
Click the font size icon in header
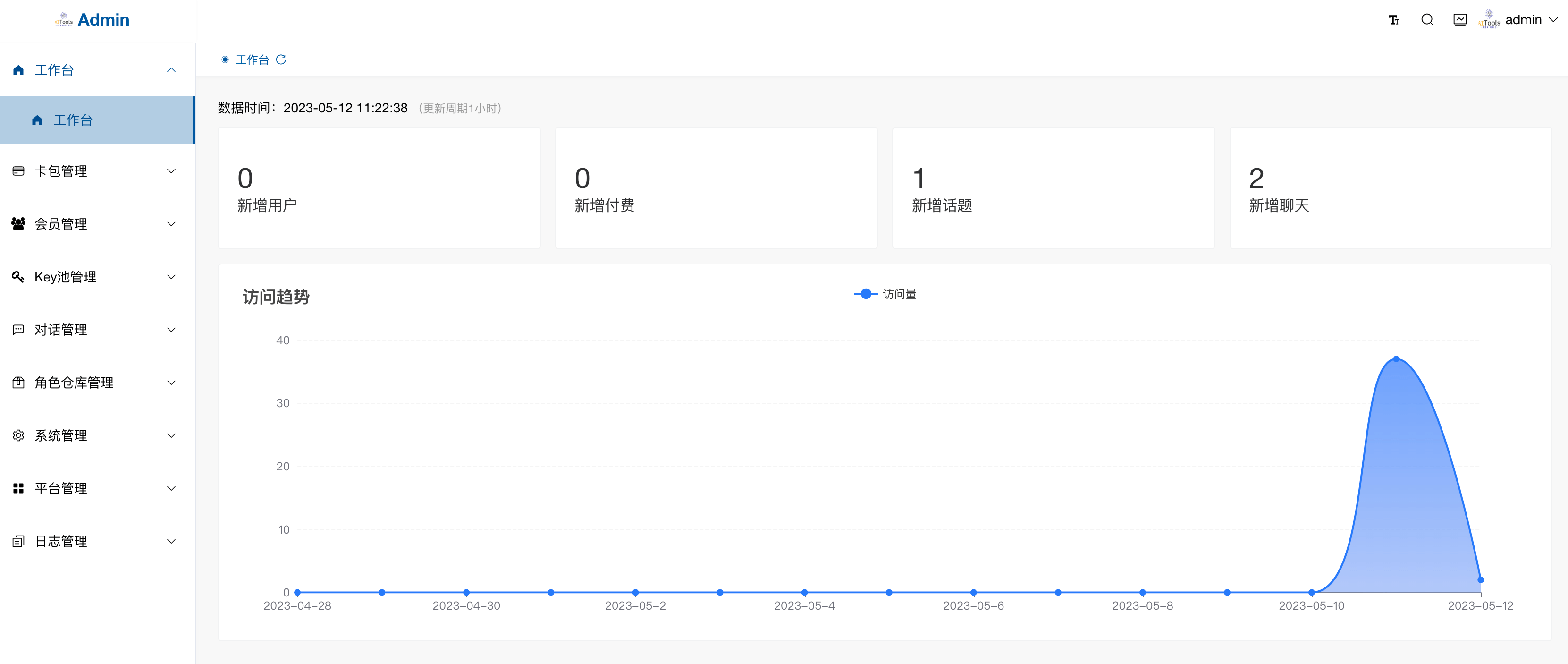point(1394,20)
